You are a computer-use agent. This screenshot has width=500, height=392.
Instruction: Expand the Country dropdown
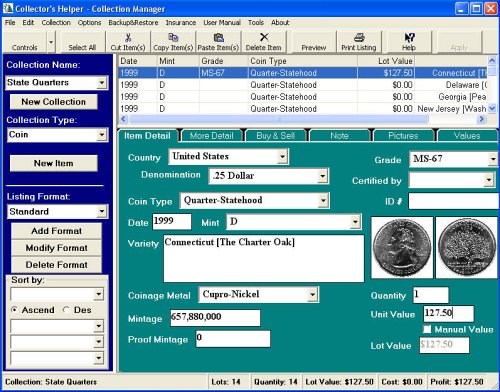tap(282, 156)
